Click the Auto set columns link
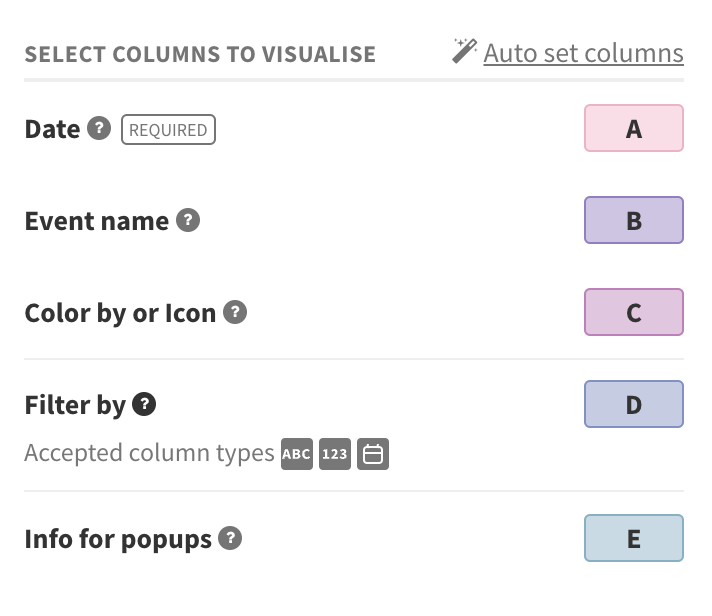This screenshot has width=712, height=616. pyautogui.click(x=583, y=53)
